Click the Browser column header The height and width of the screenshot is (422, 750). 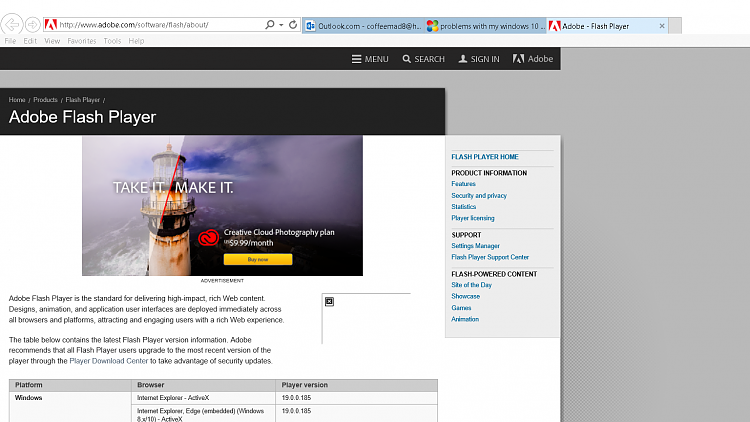click(x=203, y=385)
